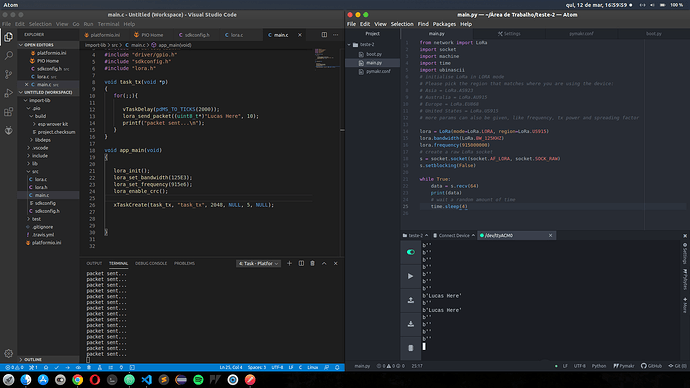Open Packages menu in Atom

pos(444,24)
